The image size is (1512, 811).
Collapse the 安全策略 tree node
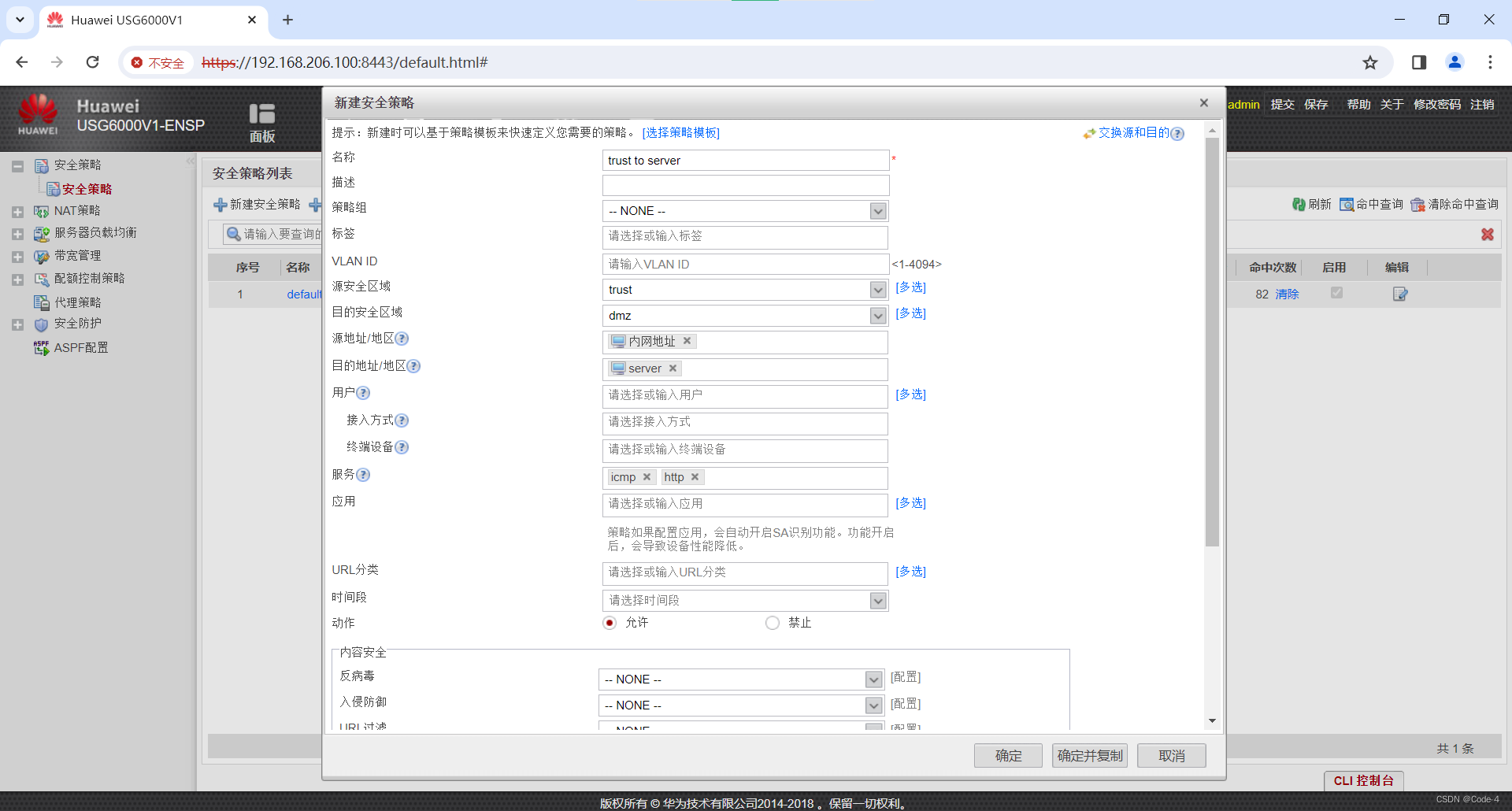[17, 166]
